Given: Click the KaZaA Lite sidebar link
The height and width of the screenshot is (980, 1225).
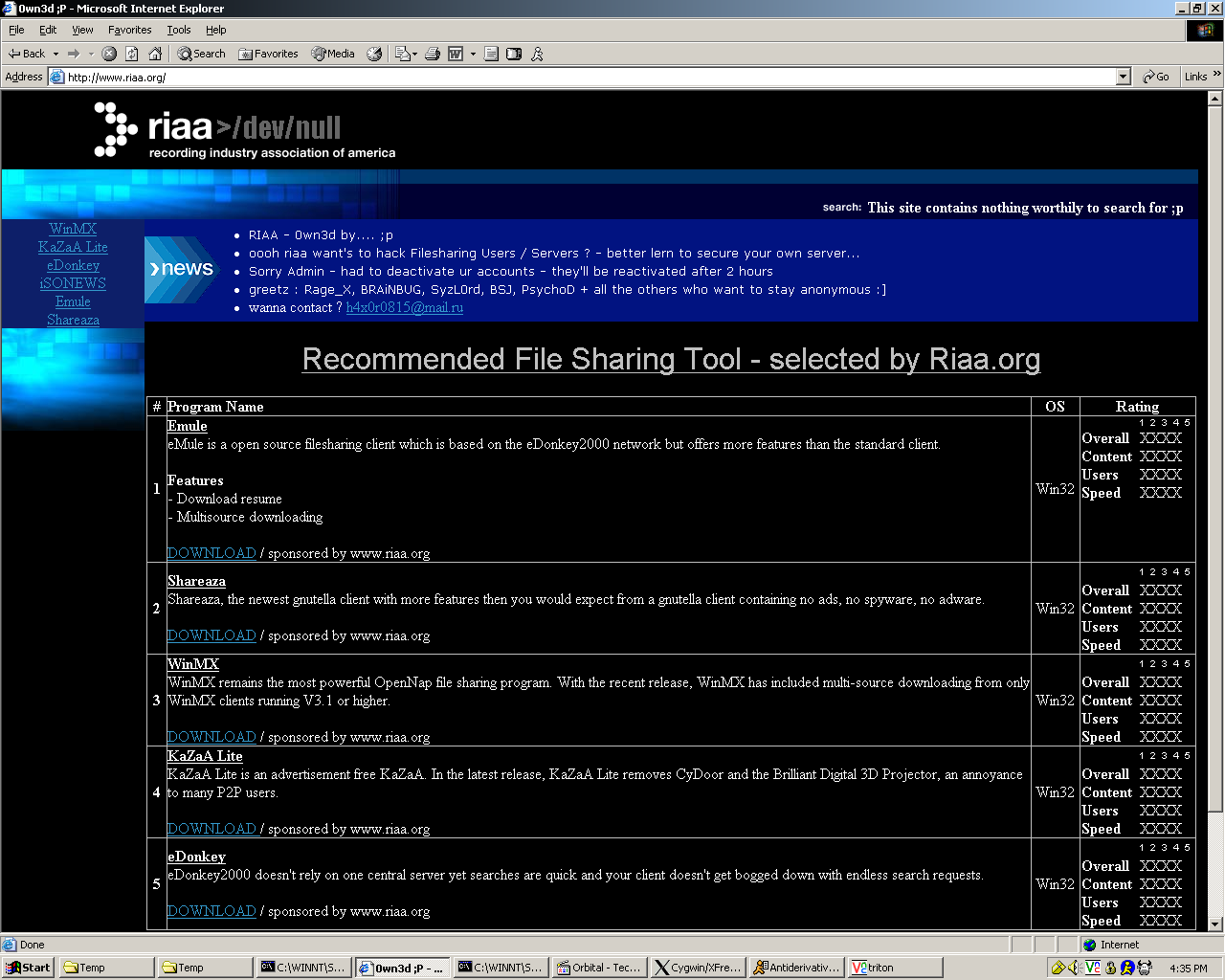Looking at the screenshot, I should coord(73,247).
